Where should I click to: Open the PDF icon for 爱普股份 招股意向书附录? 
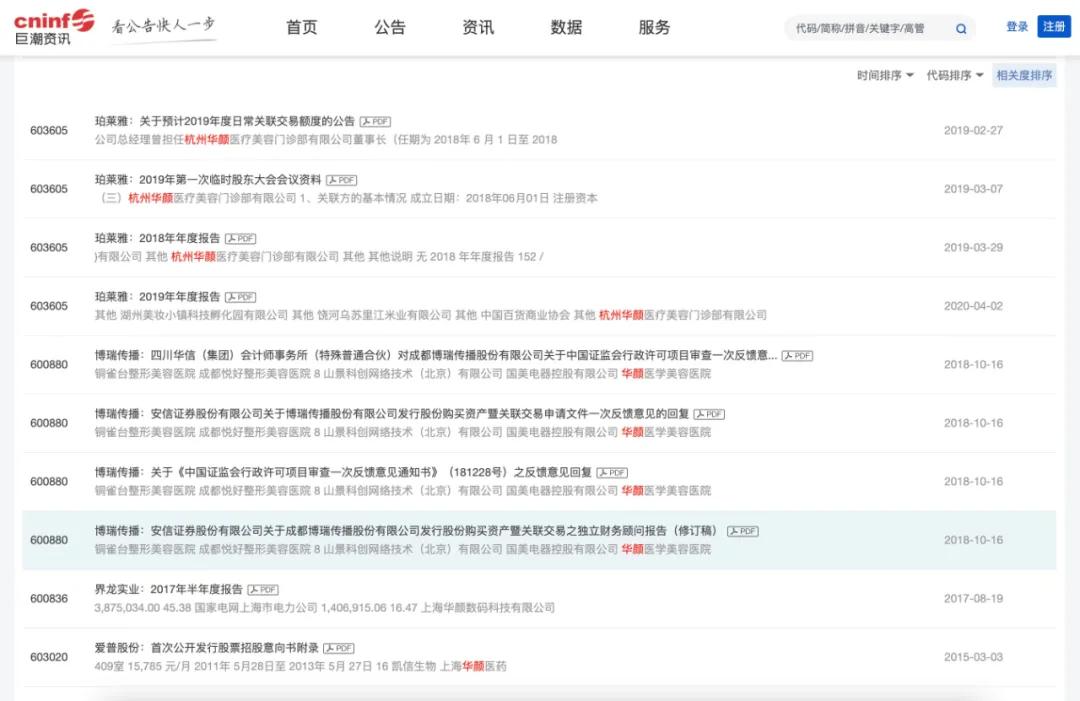tap(339, 648)
